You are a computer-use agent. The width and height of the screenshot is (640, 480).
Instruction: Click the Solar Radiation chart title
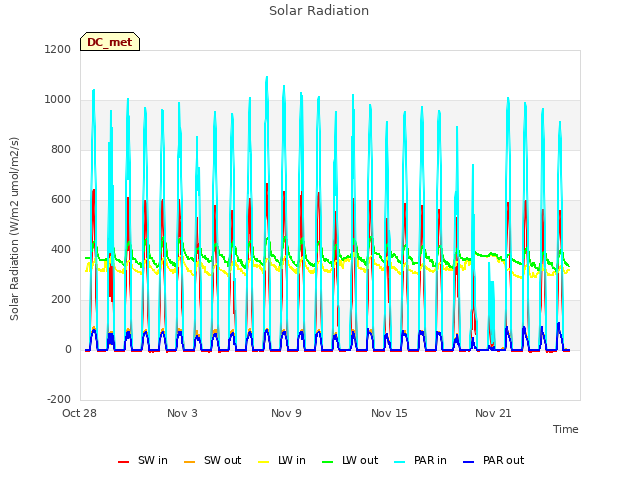pos(319,11)
